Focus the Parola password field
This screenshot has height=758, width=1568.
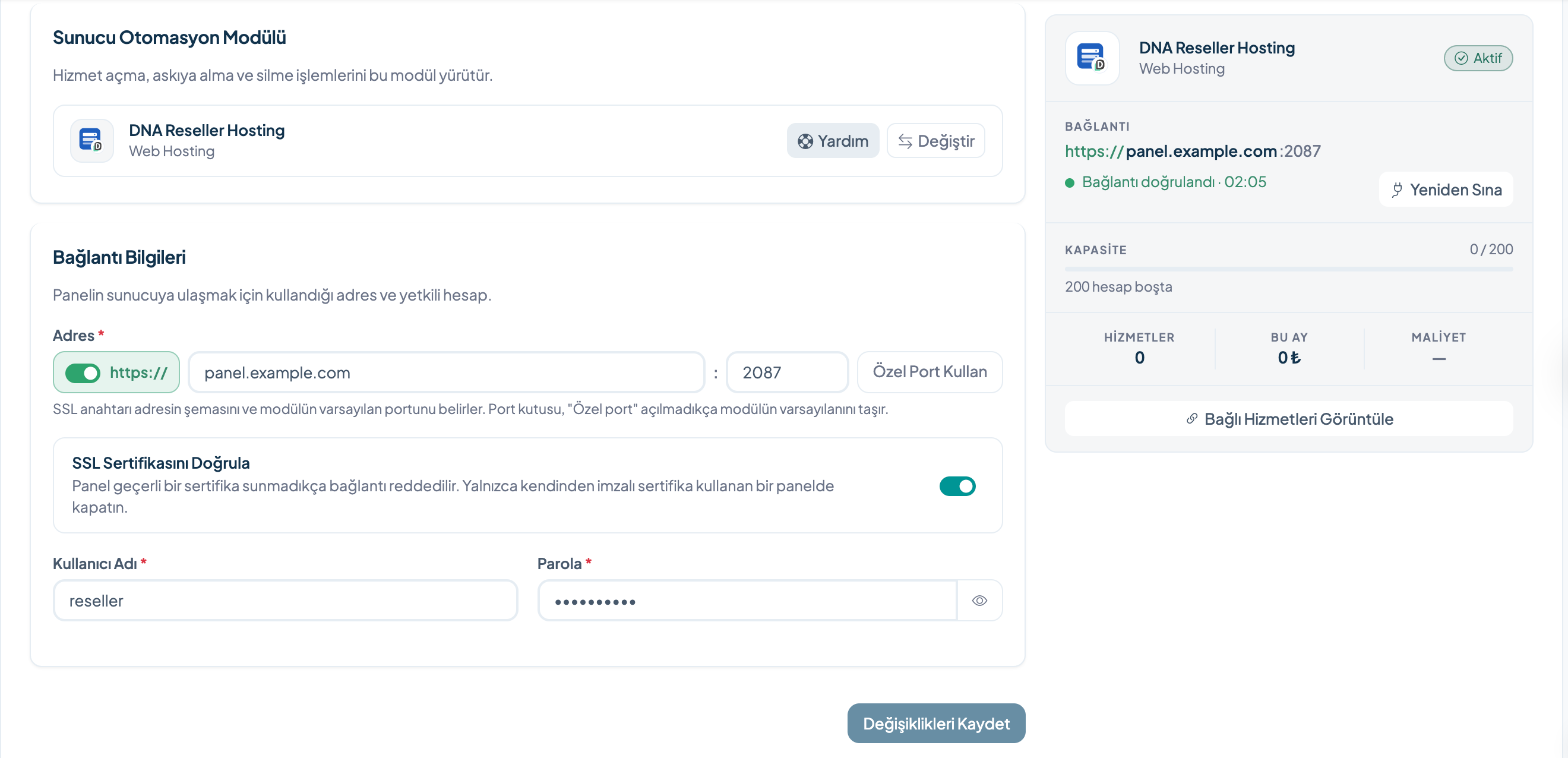click(747, 601)
